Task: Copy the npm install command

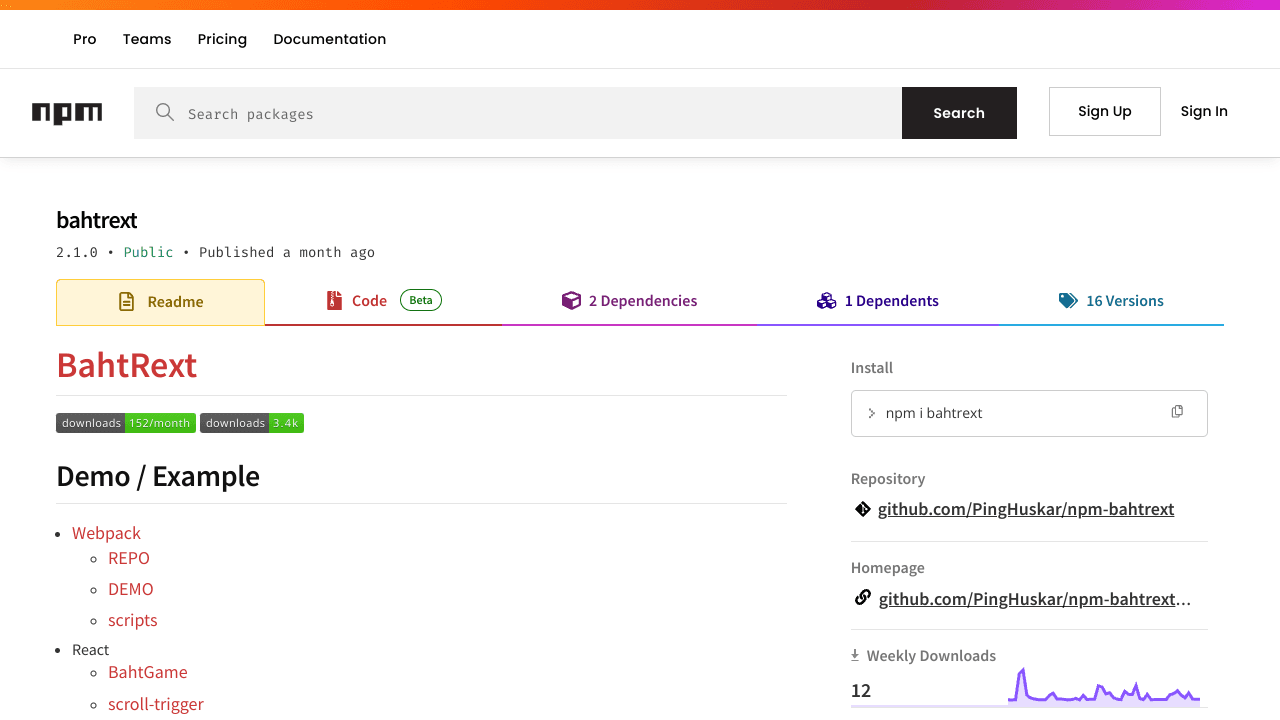Action: click(x=1177, y=412)
